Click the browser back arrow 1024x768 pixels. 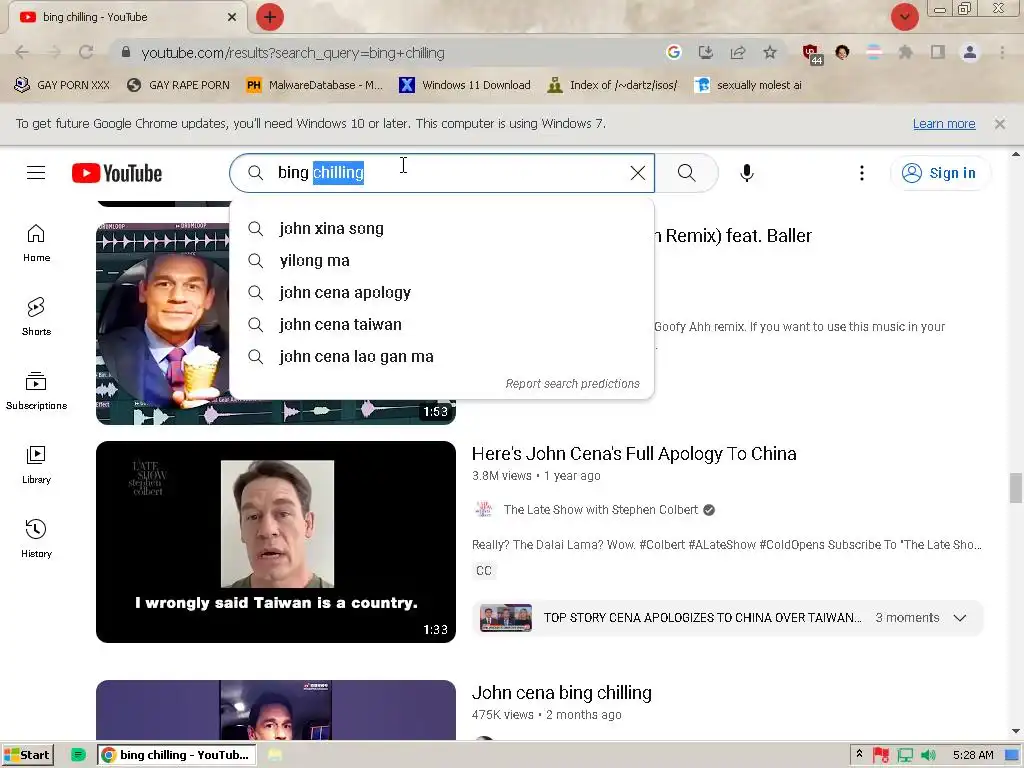point(22,52)
